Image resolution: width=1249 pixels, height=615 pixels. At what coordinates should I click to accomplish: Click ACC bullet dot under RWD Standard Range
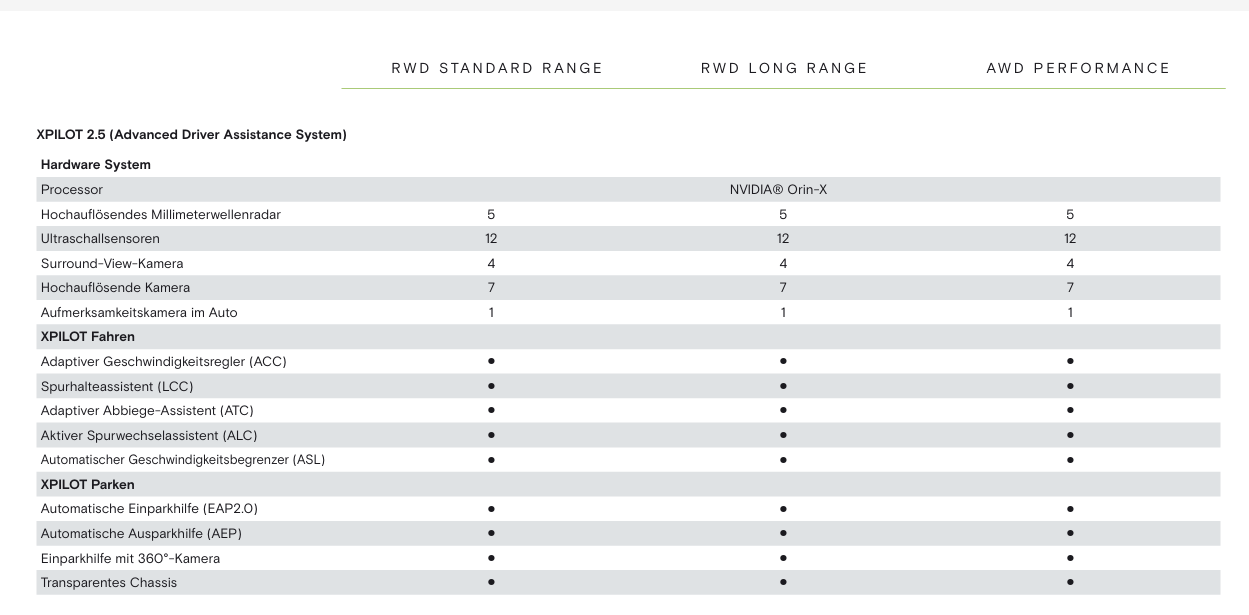491,361
